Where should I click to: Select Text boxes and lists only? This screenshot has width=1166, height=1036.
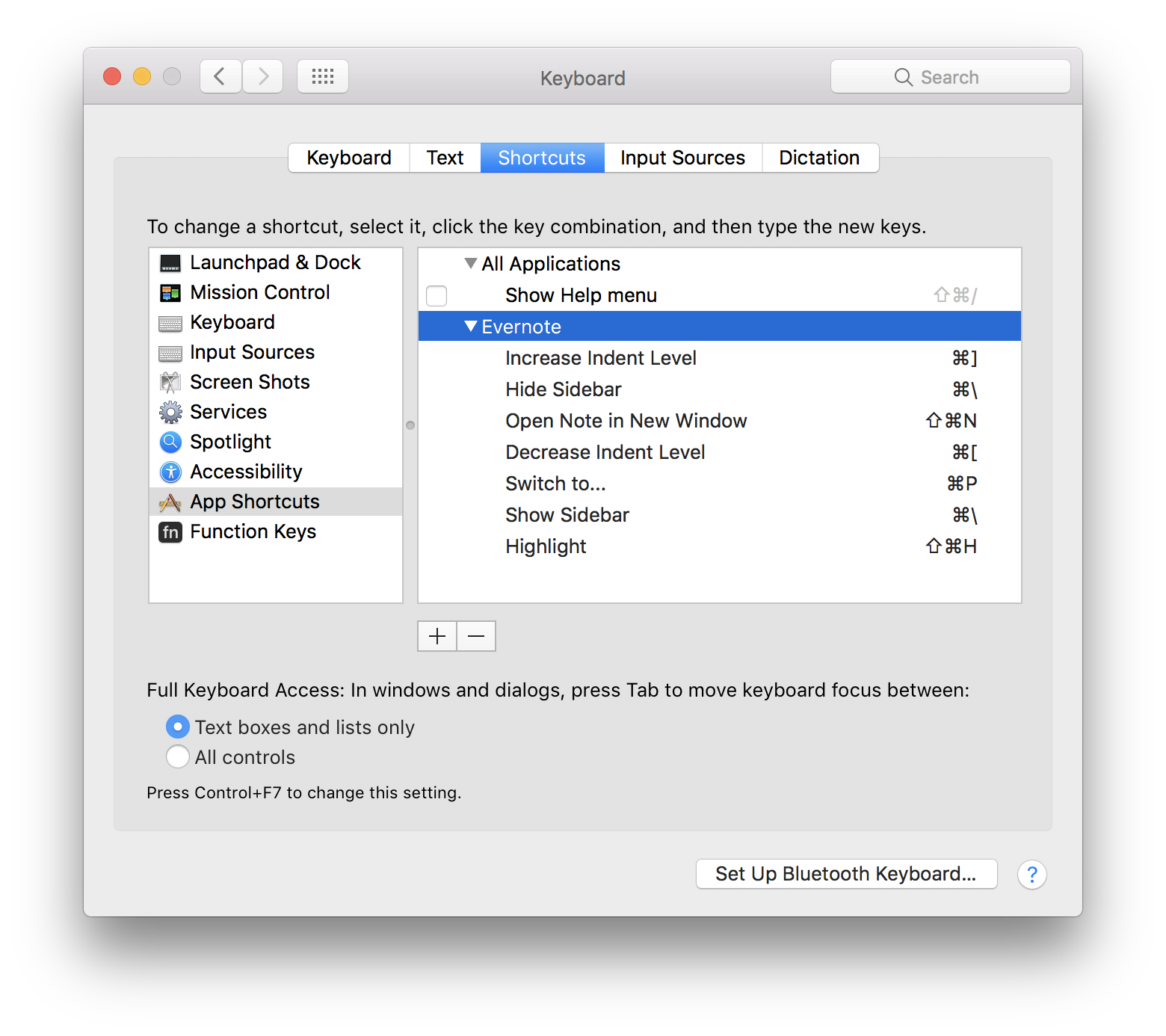tap(178, 727)
